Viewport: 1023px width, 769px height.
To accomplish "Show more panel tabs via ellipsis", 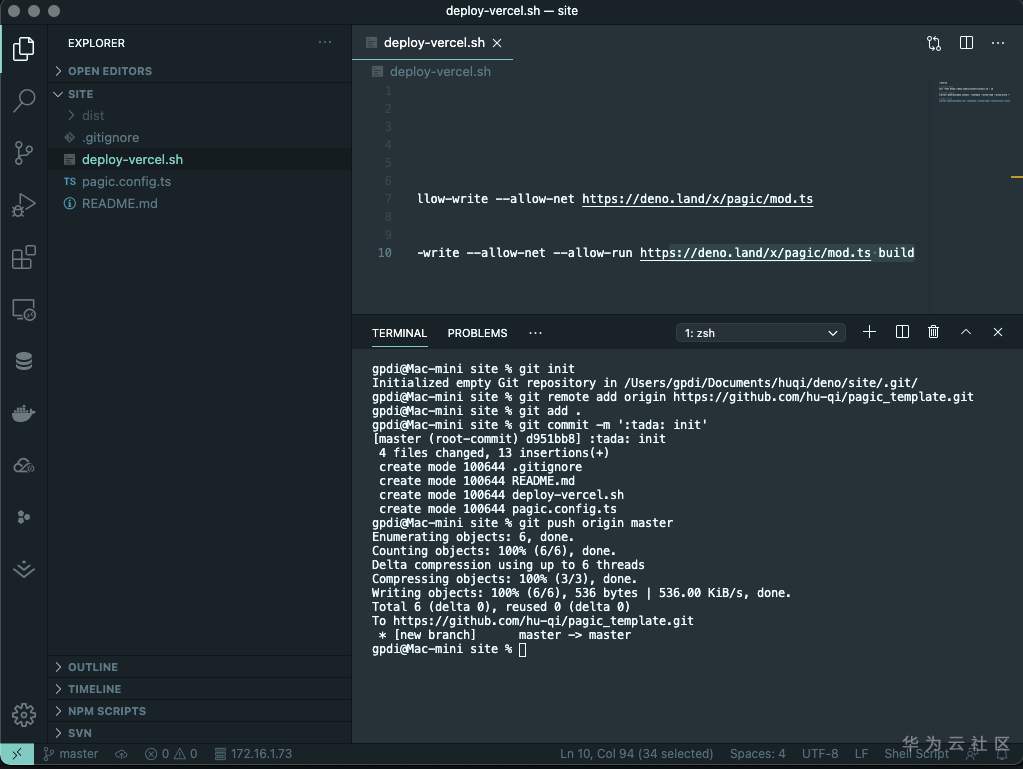I will pyautogui.click(x=535, y=333).
